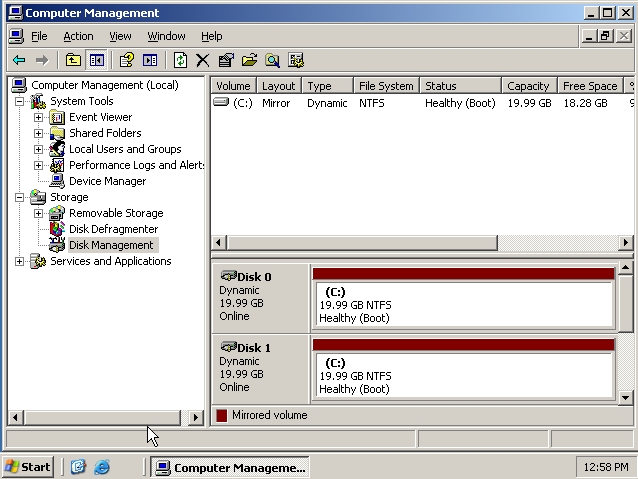The image size is (638, 479).
Task: Open the toolbar Help icon
Action: [x=127, y=60]
